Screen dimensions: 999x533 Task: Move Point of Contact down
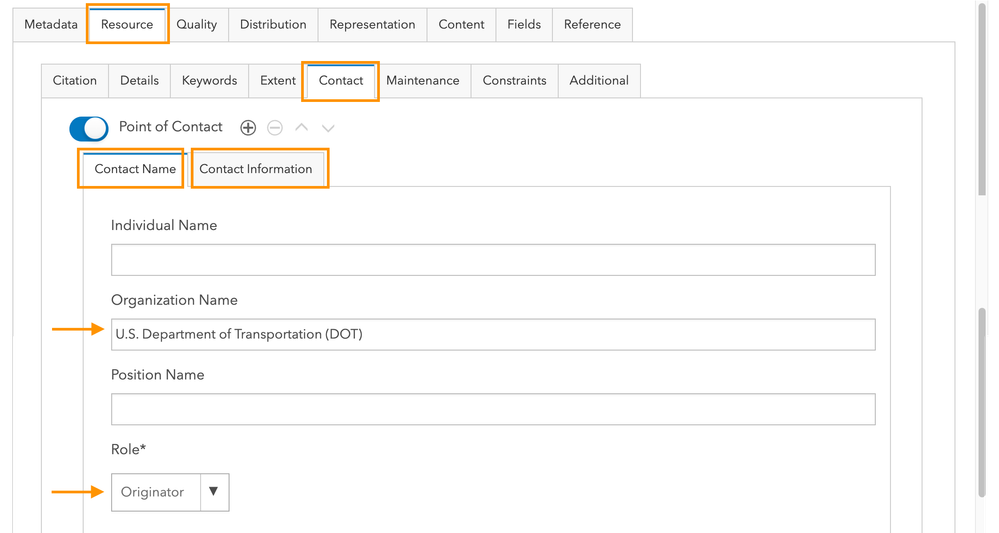tap(328, 128)
